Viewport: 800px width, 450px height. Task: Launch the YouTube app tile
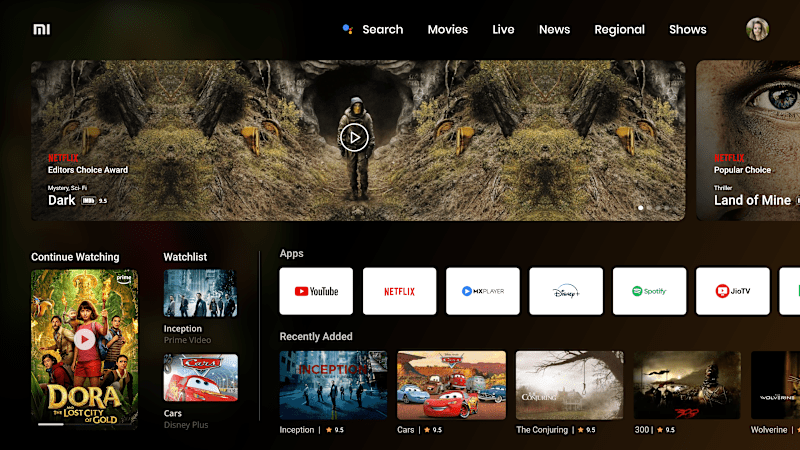click(x=316, y=291)
